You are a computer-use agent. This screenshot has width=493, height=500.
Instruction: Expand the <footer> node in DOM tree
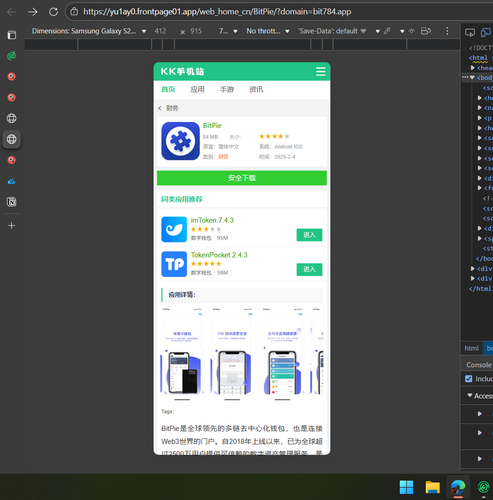(x=479, y=188)
